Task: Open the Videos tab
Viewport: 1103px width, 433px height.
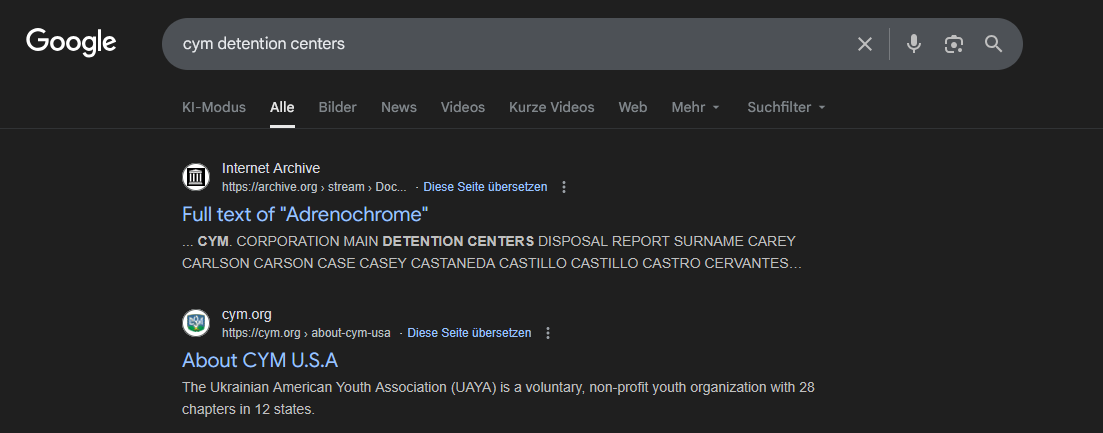Action: (462, 107)
